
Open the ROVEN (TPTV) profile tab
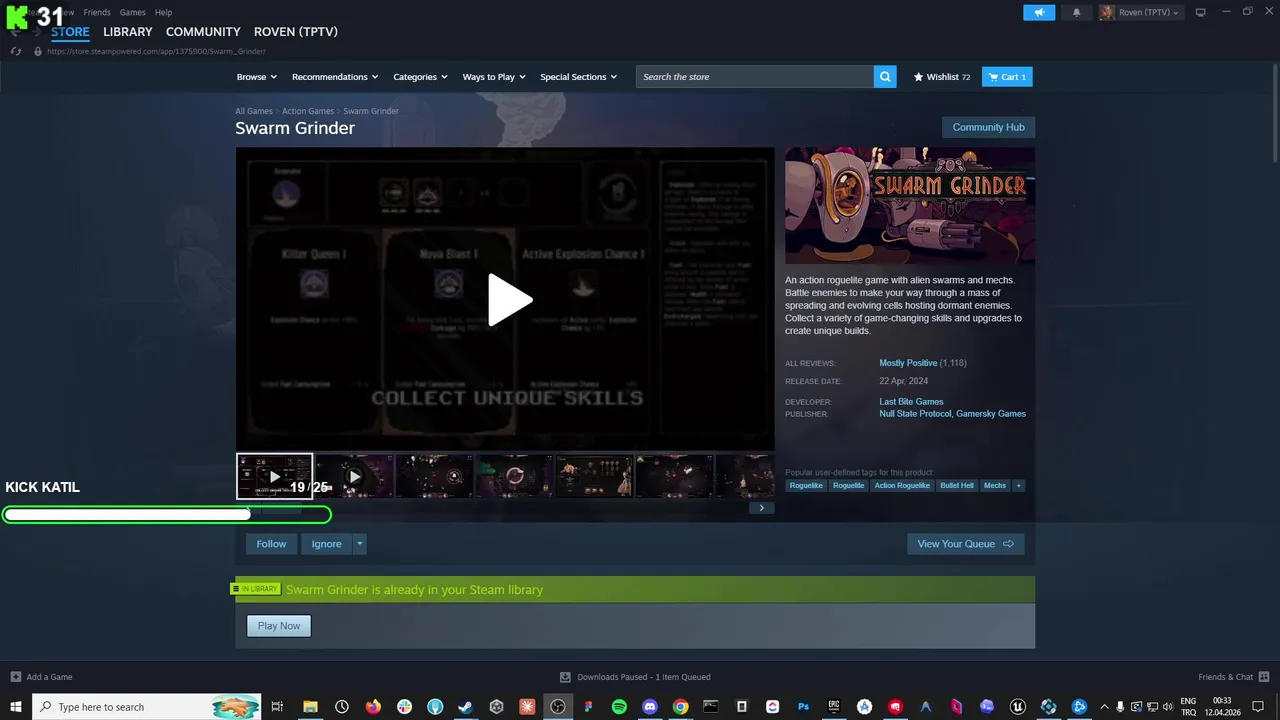tap(296, 32)
